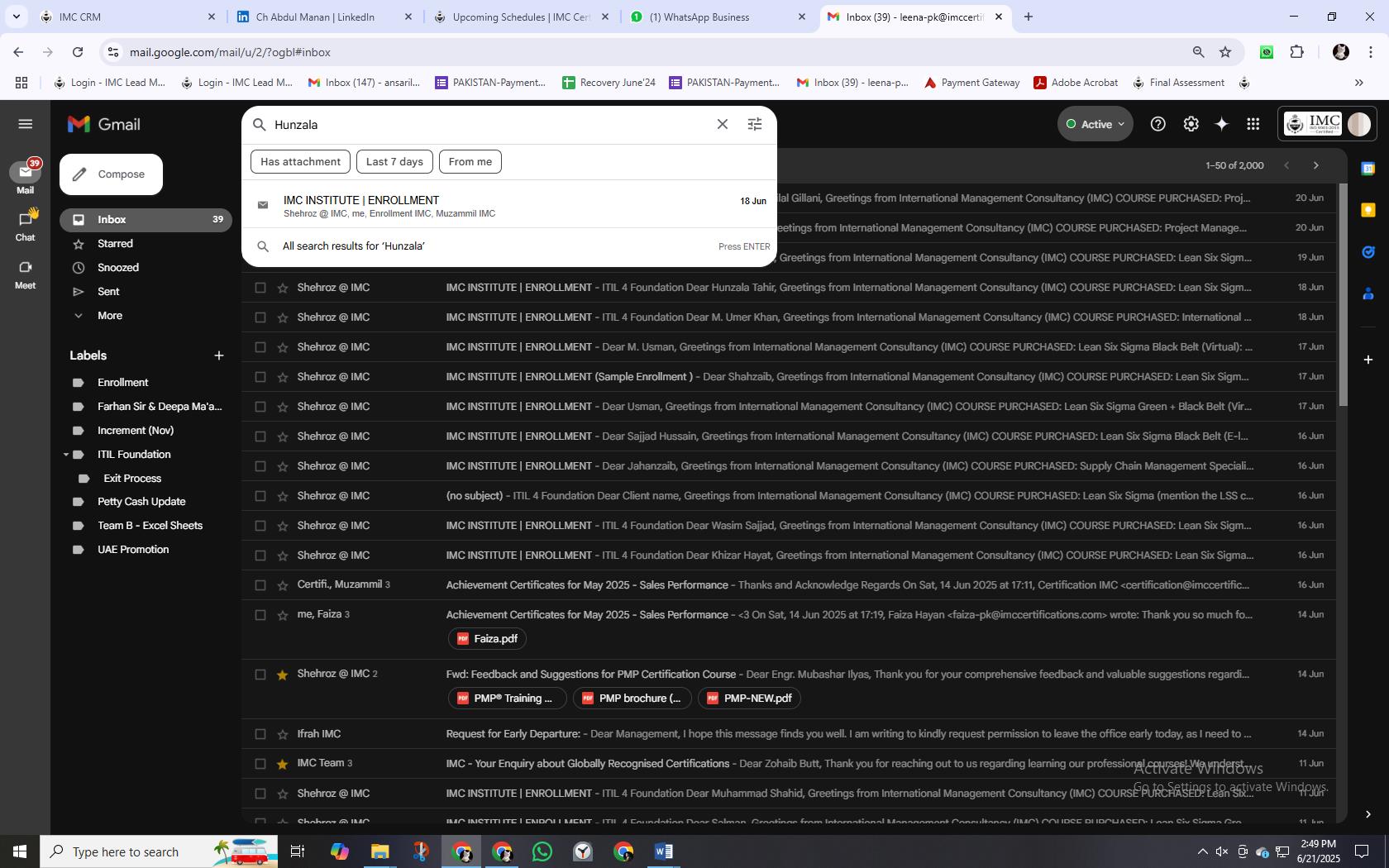
Task: Click search input containing Hunzala
Action: coord(488,125)
